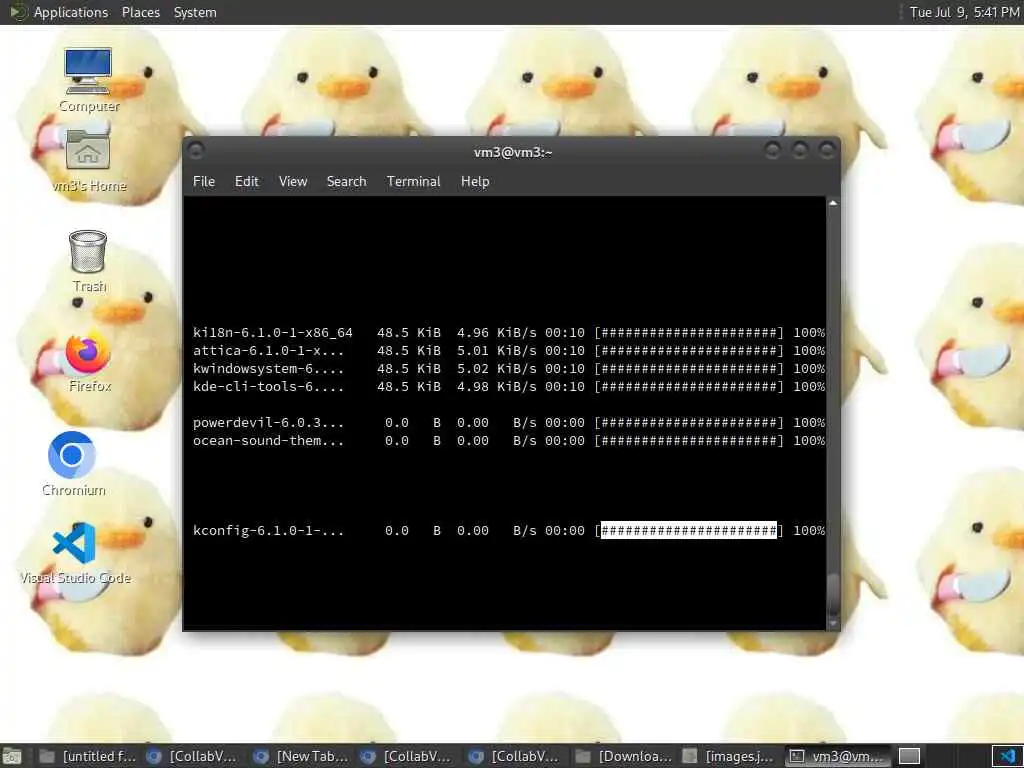Click the kconfig-6.1.0-1-... package name

tap(268, 530)
